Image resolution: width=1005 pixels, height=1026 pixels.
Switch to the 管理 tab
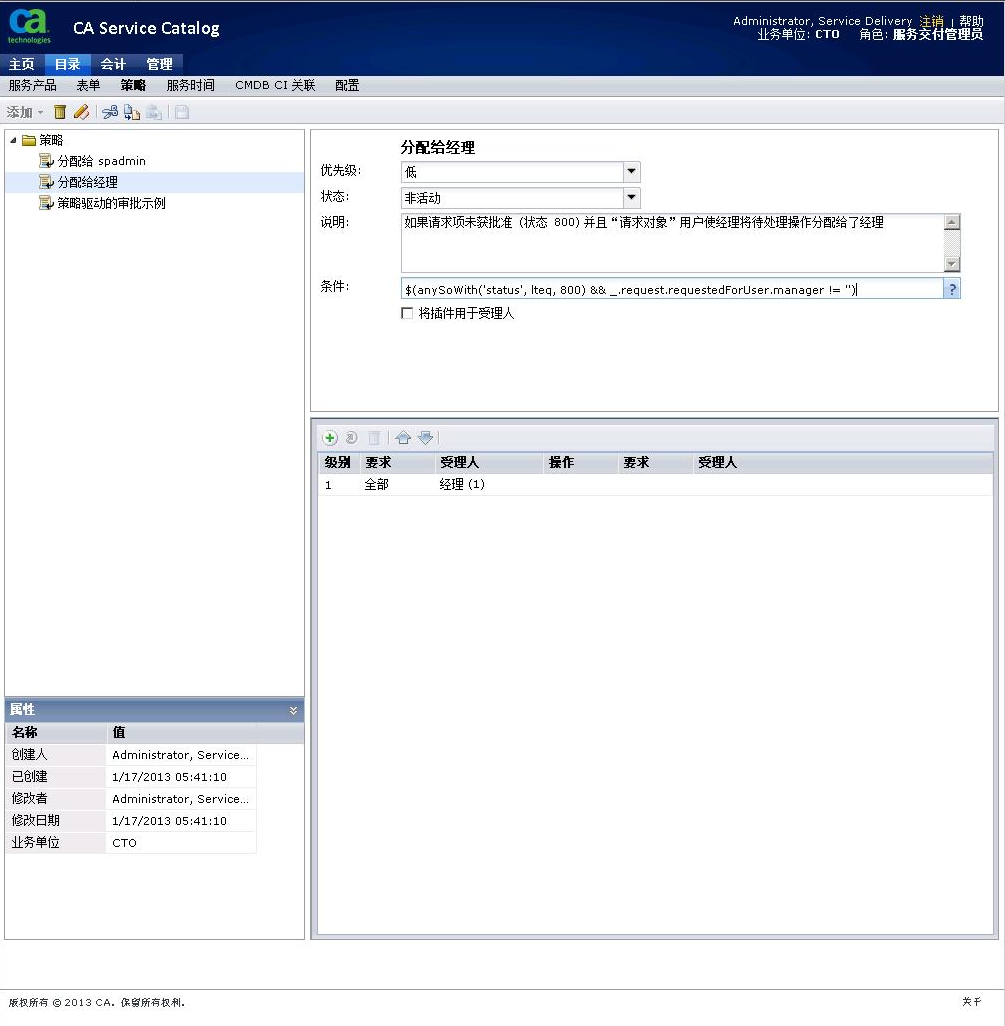click(x=159, y=64)
